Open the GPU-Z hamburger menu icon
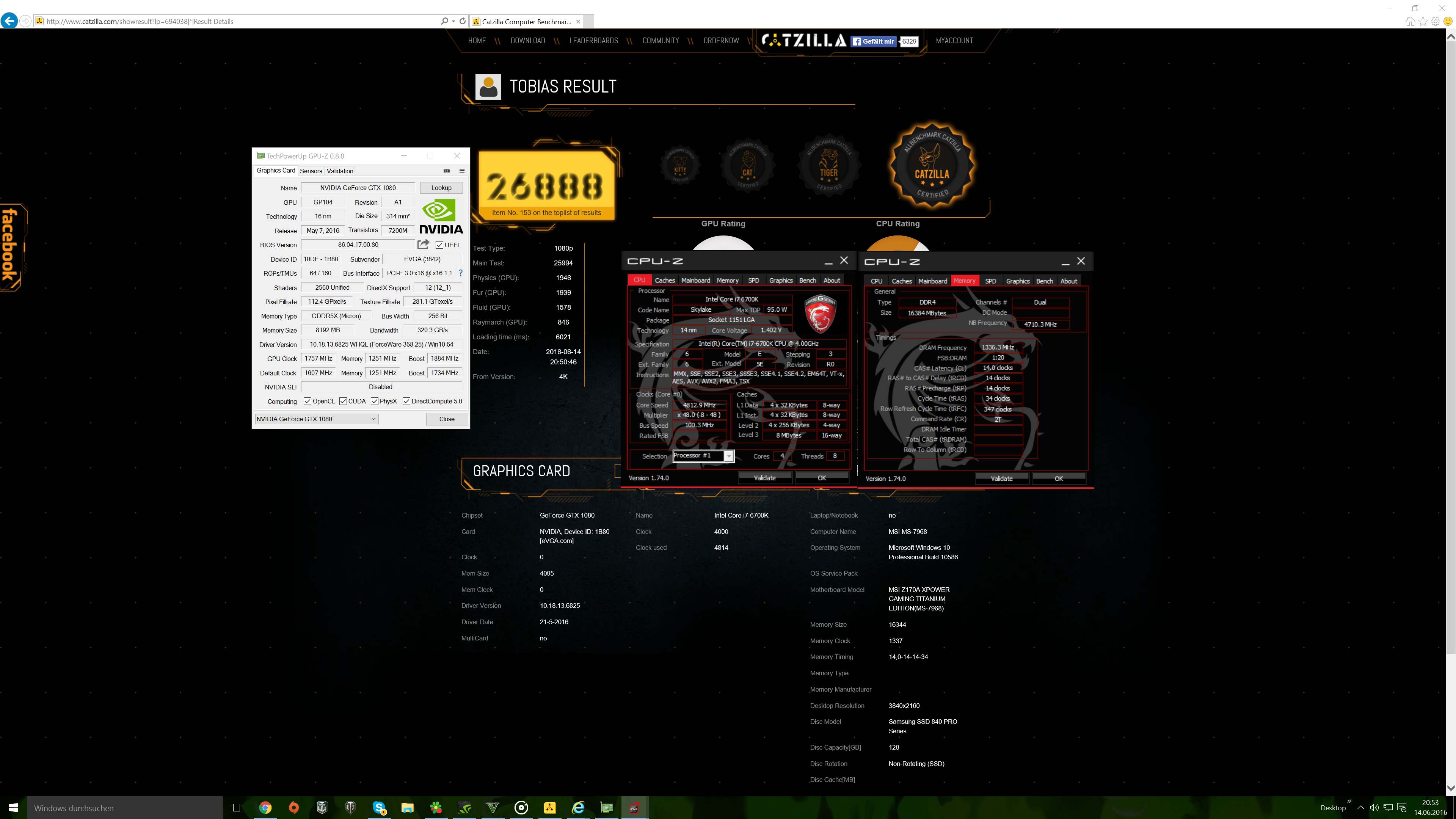The width and height of the screenshot is (1456, 819). tap(462, 171)
